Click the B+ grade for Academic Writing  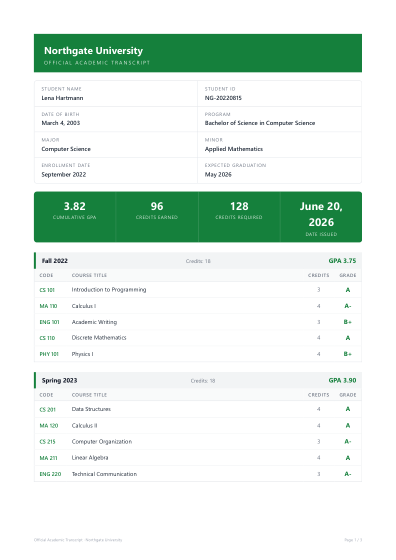[347, 322]
